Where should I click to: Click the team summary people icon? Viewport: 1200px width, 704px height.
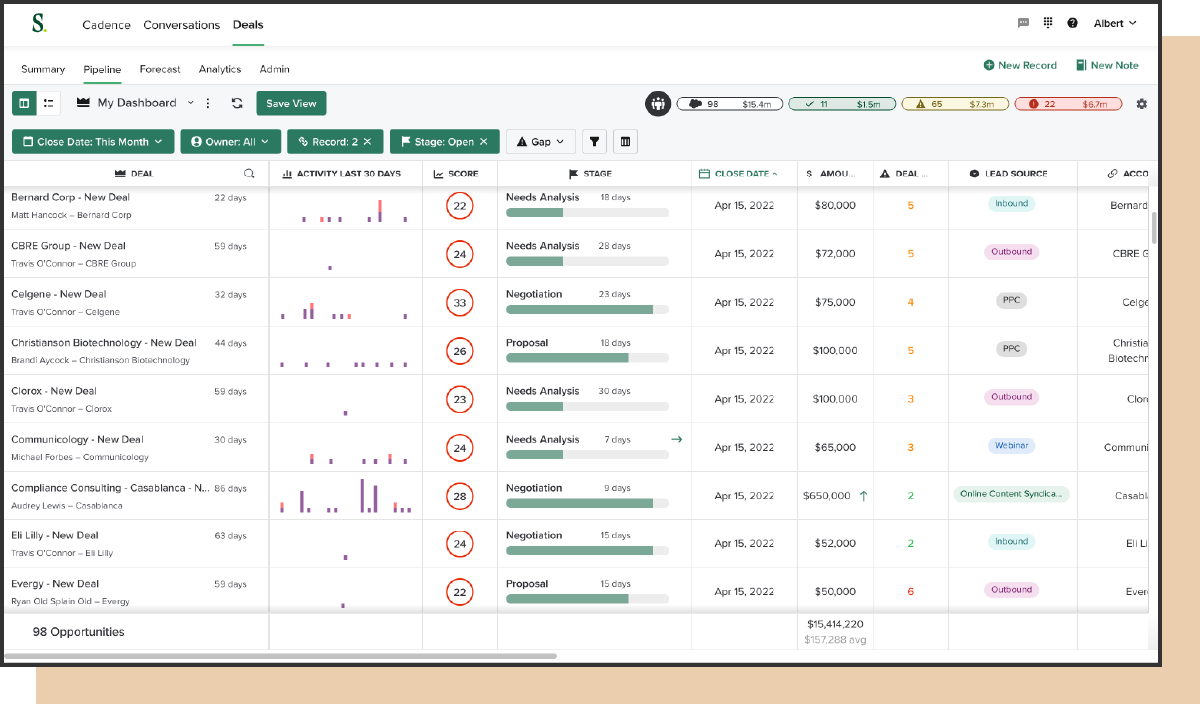(x=658, y=103)
